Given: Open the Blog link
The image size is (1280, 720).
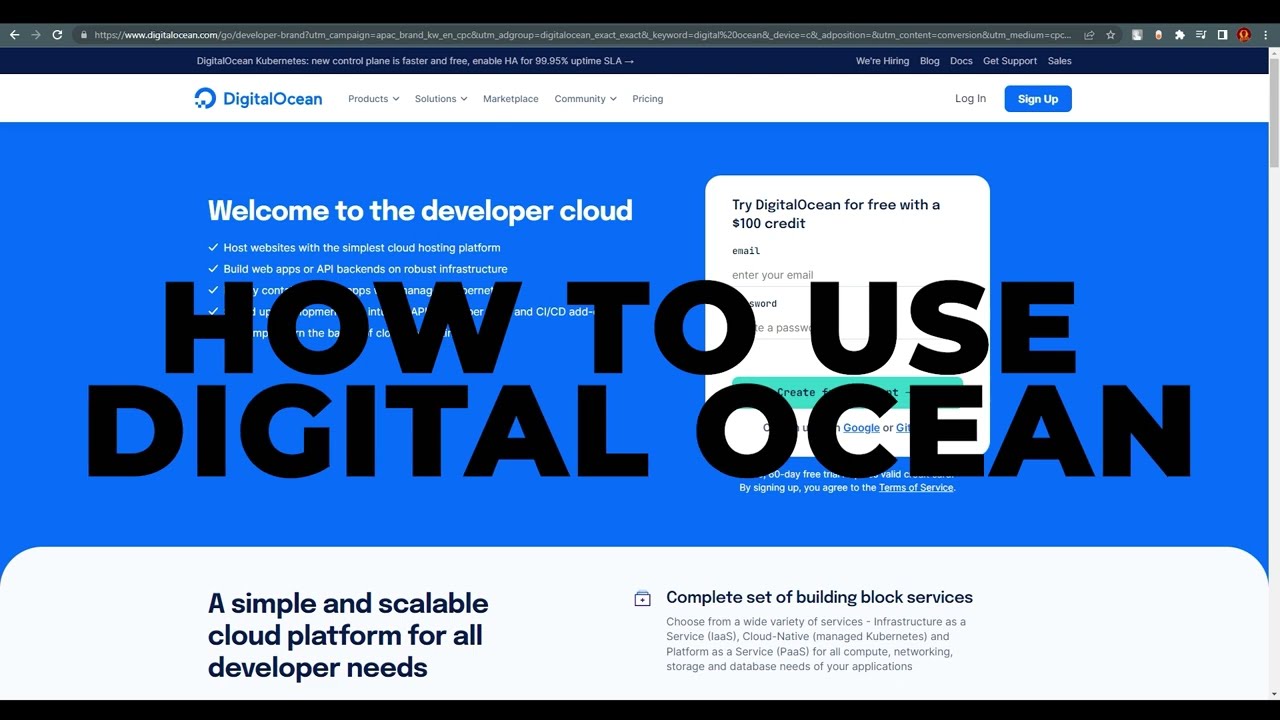Looking at the screenshot, I should [930, 61].
